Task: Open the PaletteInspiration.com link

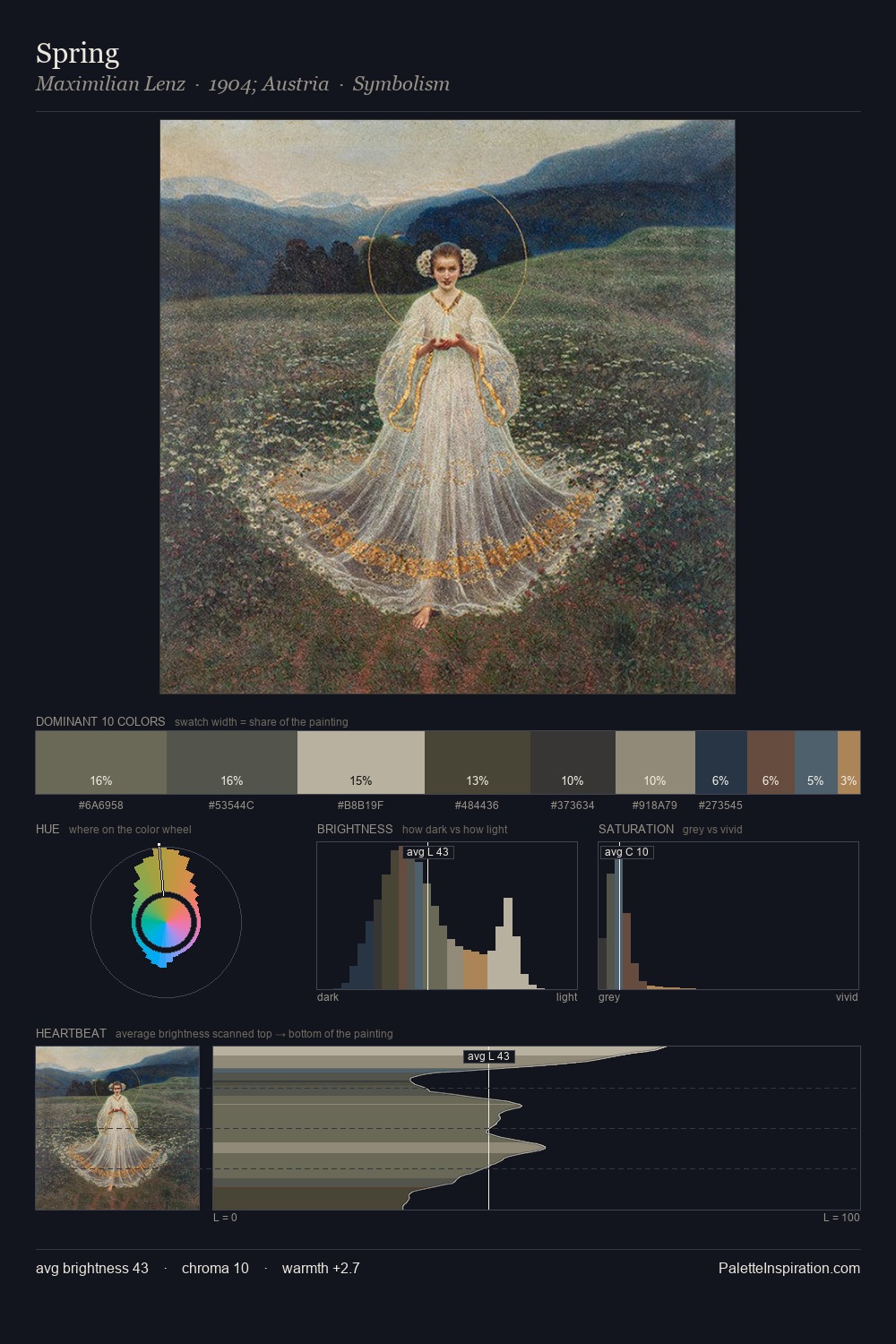Action: tap(789, 1269)
